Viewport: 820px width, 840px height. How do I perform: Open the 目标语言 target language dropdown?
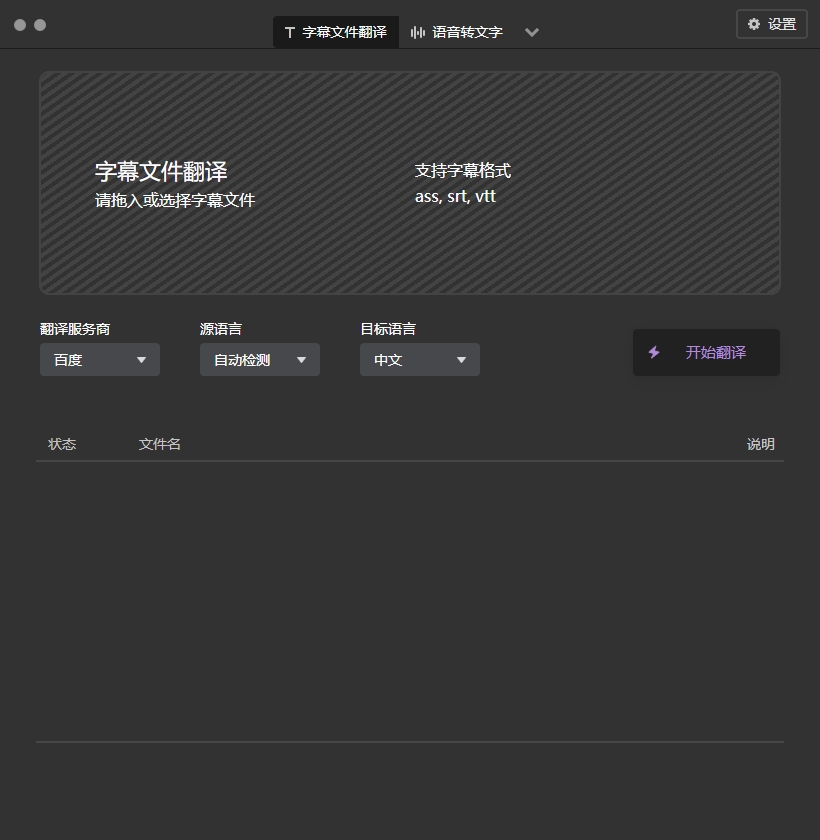coord(419,359)
